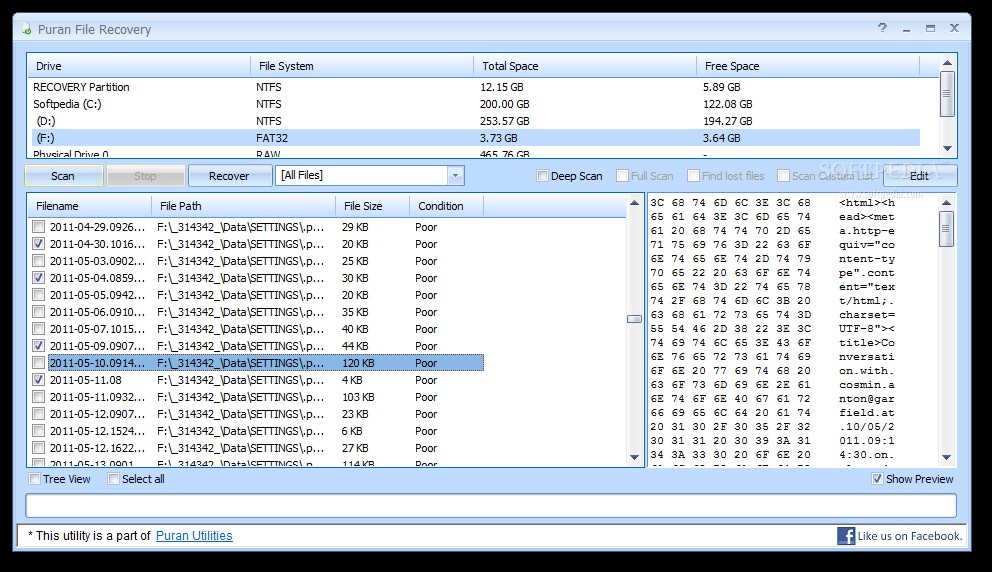
Task: Select the RECOVERY Partition drive row
Action: (81, 87)
